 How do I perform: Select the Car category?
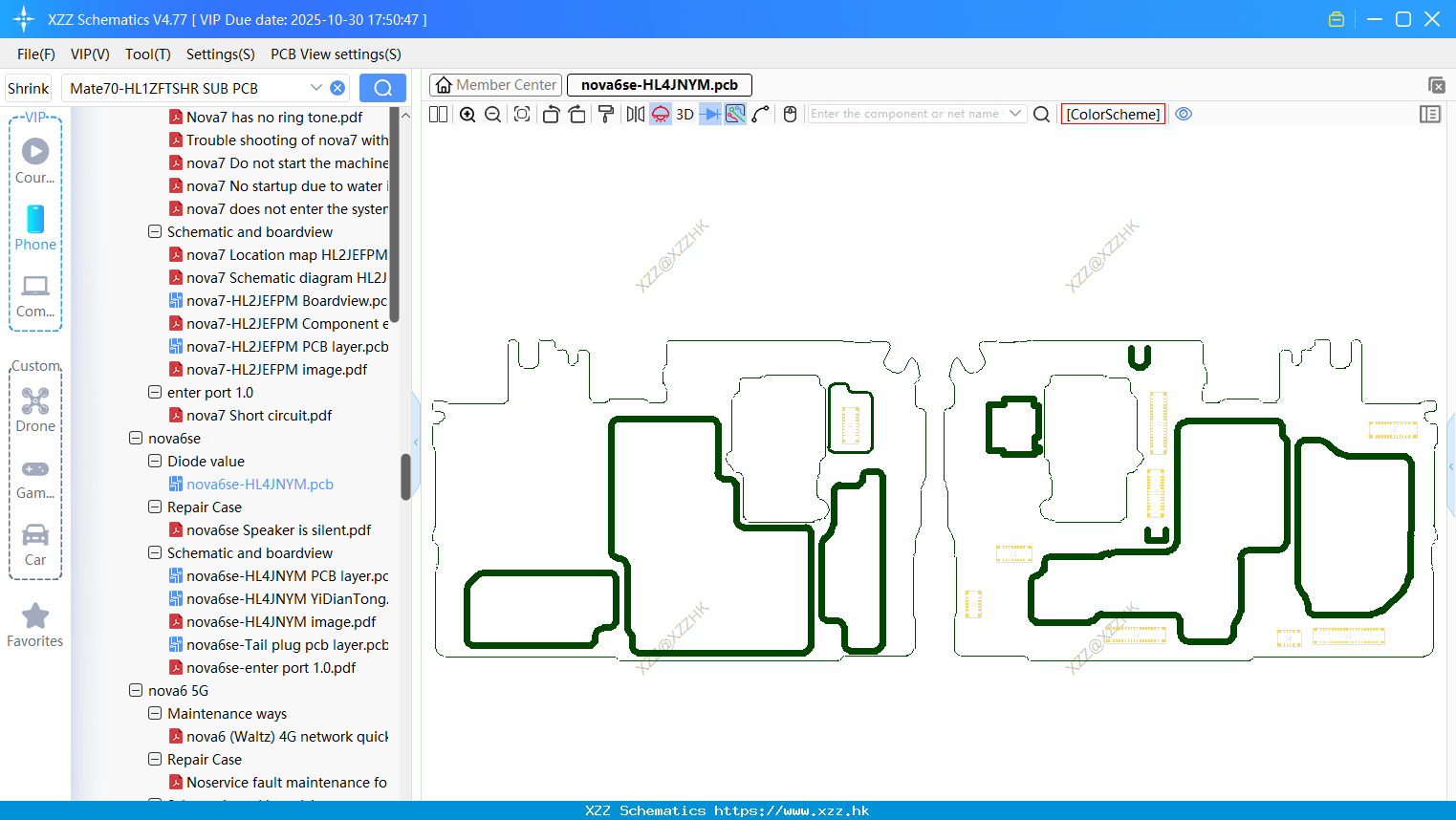[35, 545]
